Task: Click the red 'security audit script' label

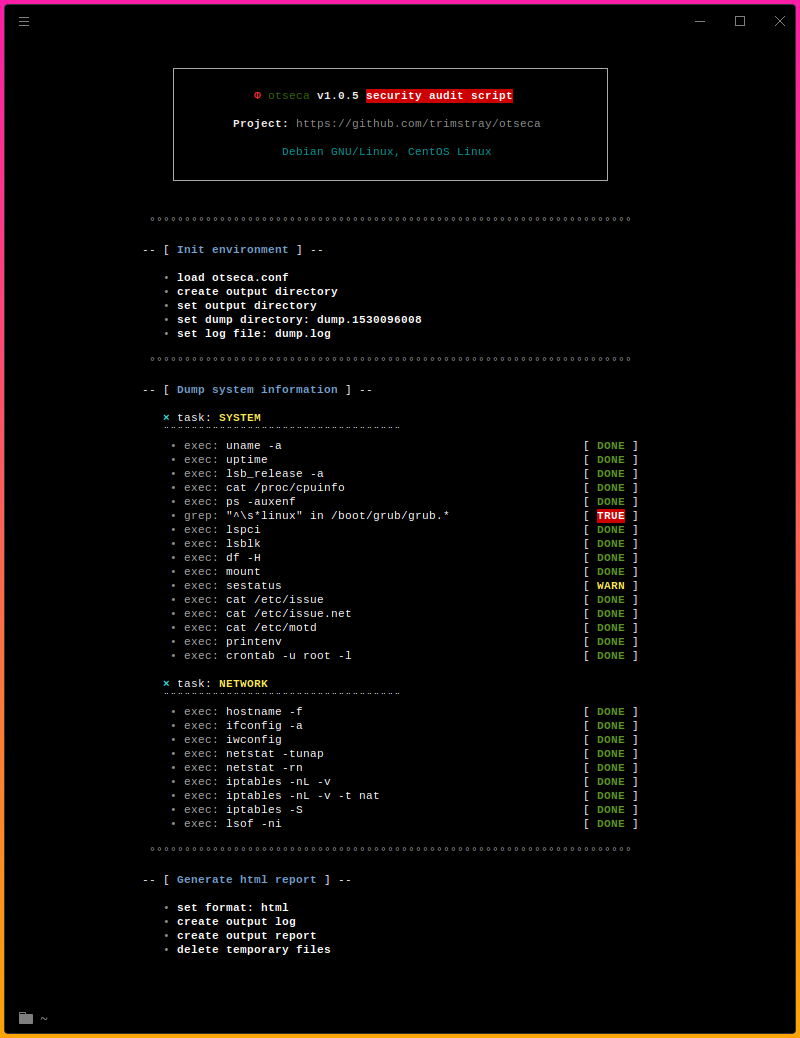Action: click(439, 96)
